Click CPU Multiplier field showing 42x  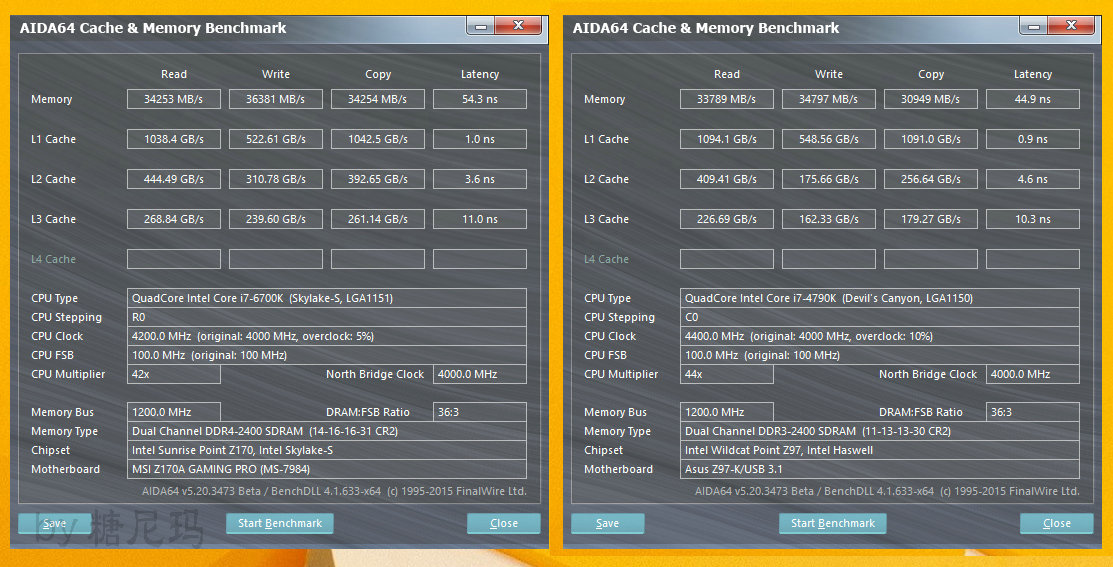pos(174,374)
